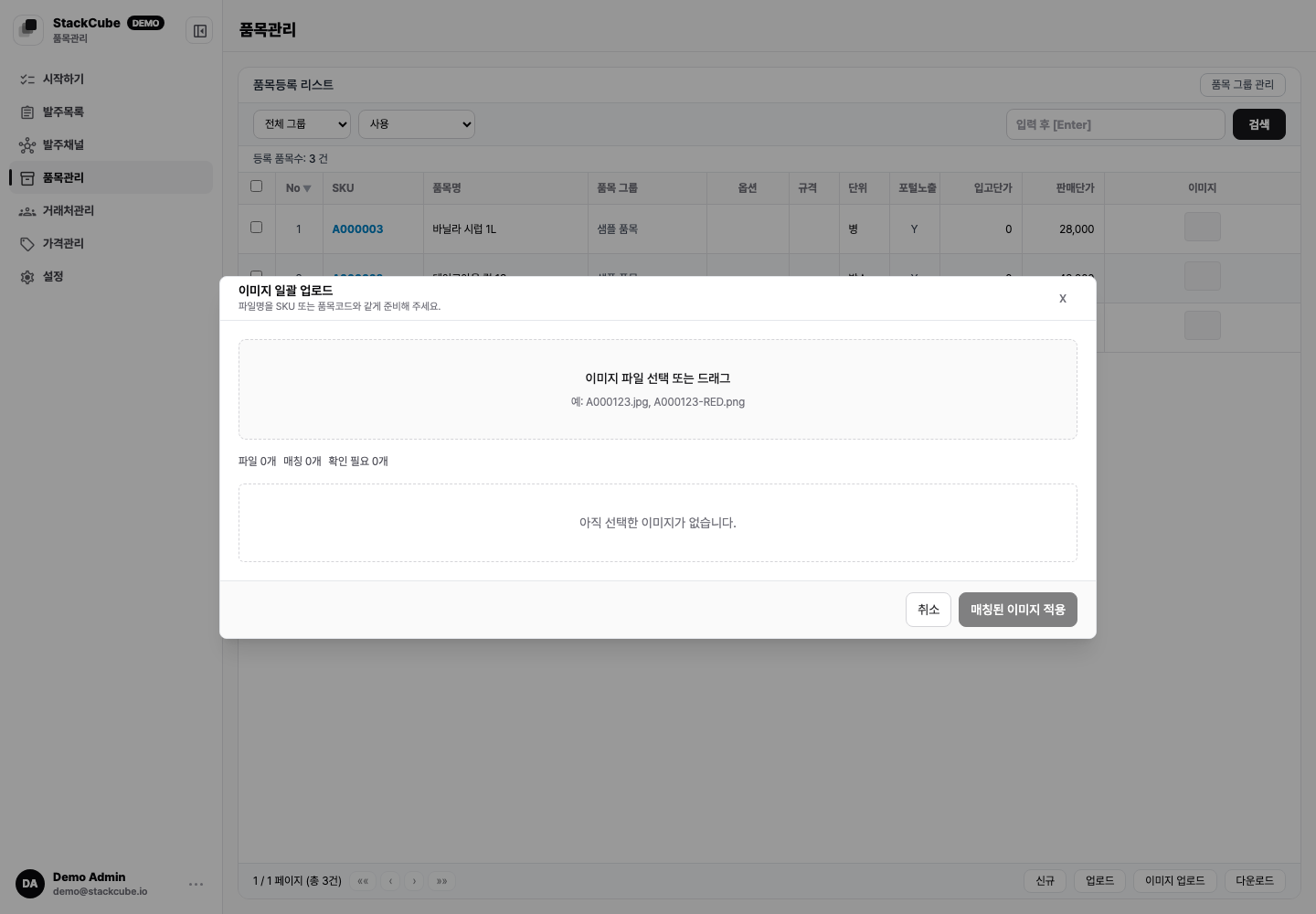Click the search input field
The image size is (1316, 914).
1116,124
